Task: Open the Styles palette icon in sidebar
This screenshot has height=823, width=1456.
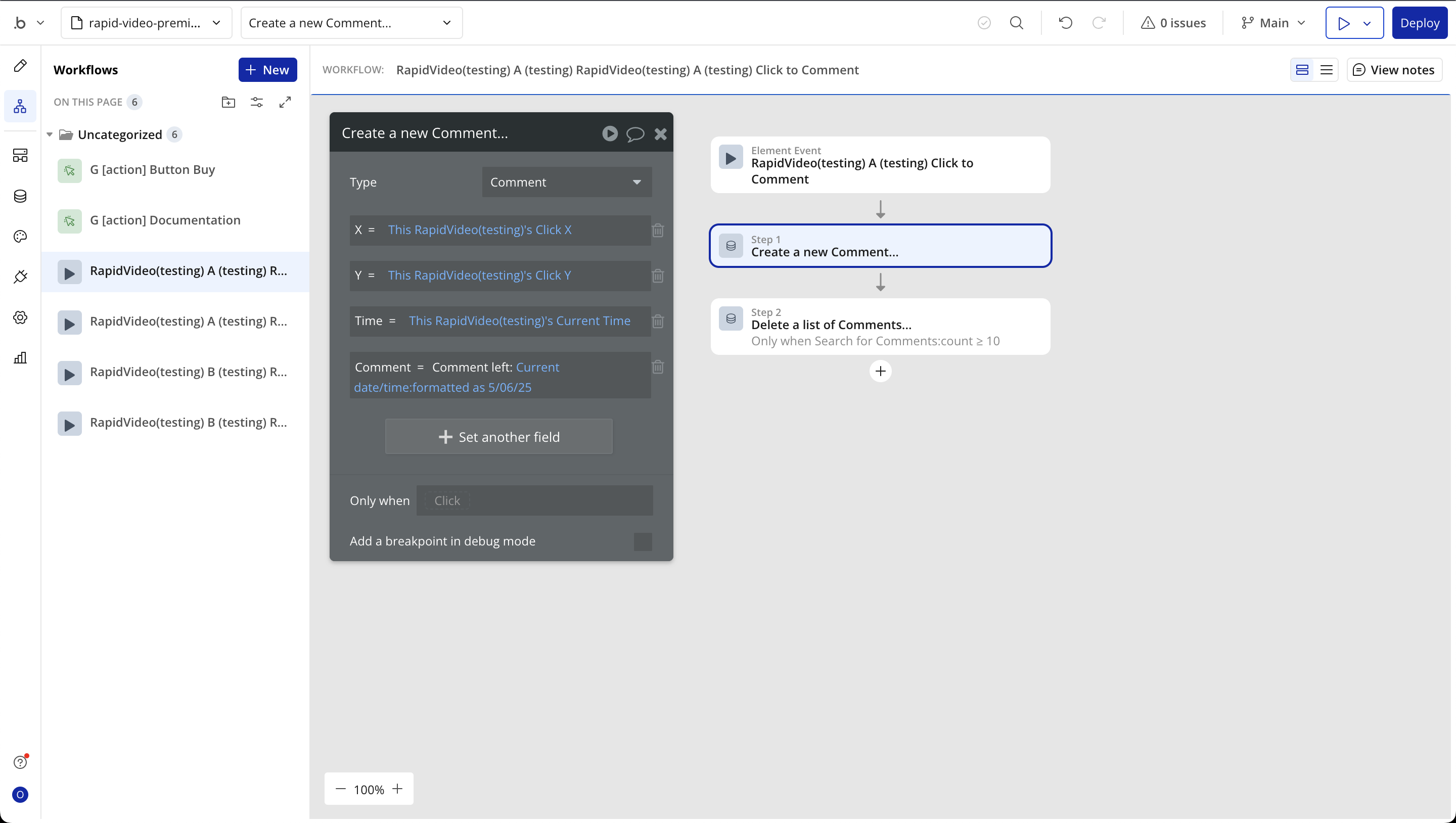Action: pyautogui.click(x=20, y=236)
